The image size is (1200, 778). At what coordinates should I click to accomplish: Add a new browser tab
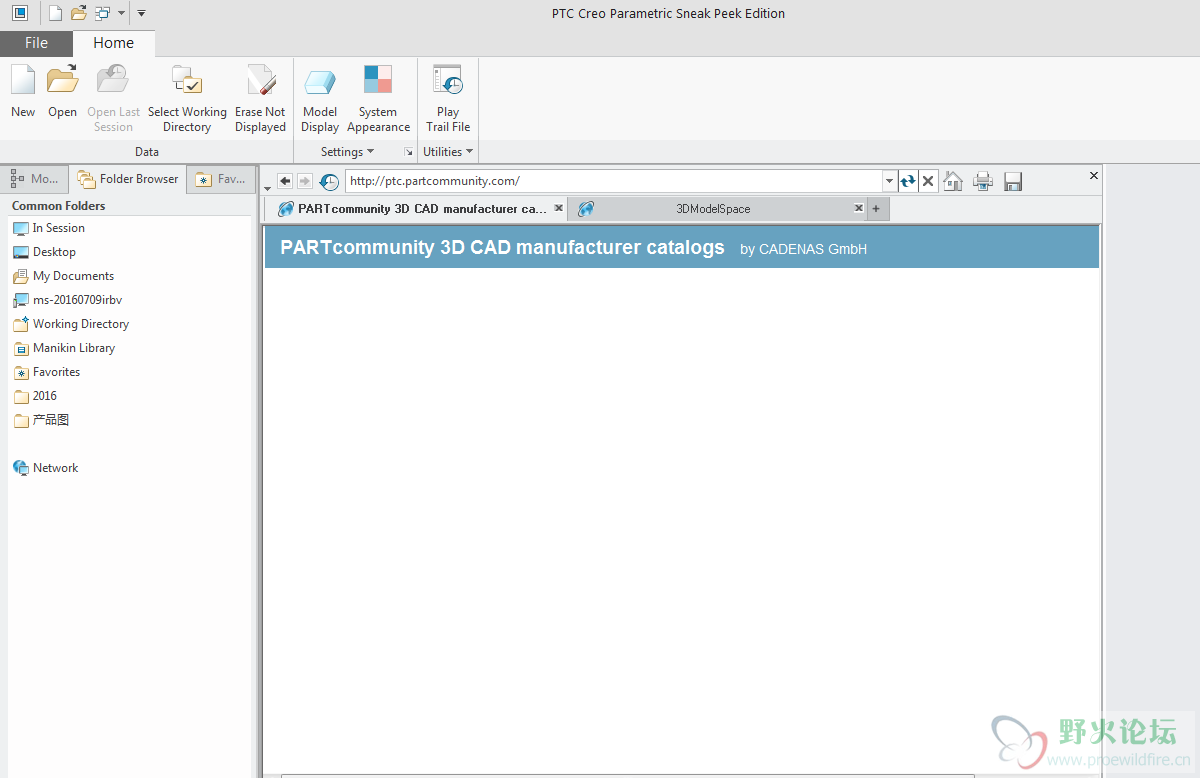pyautogui.click(x=876, y=209)
